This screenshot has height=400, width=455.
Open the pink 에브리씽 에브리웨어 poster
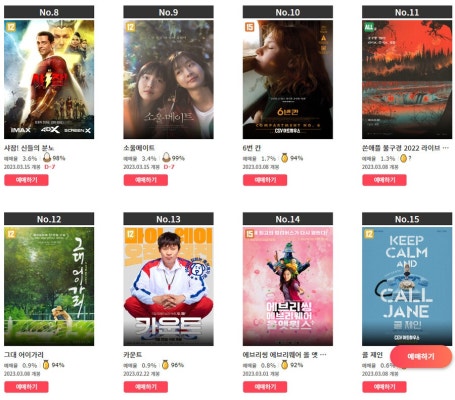pos(288,286)
